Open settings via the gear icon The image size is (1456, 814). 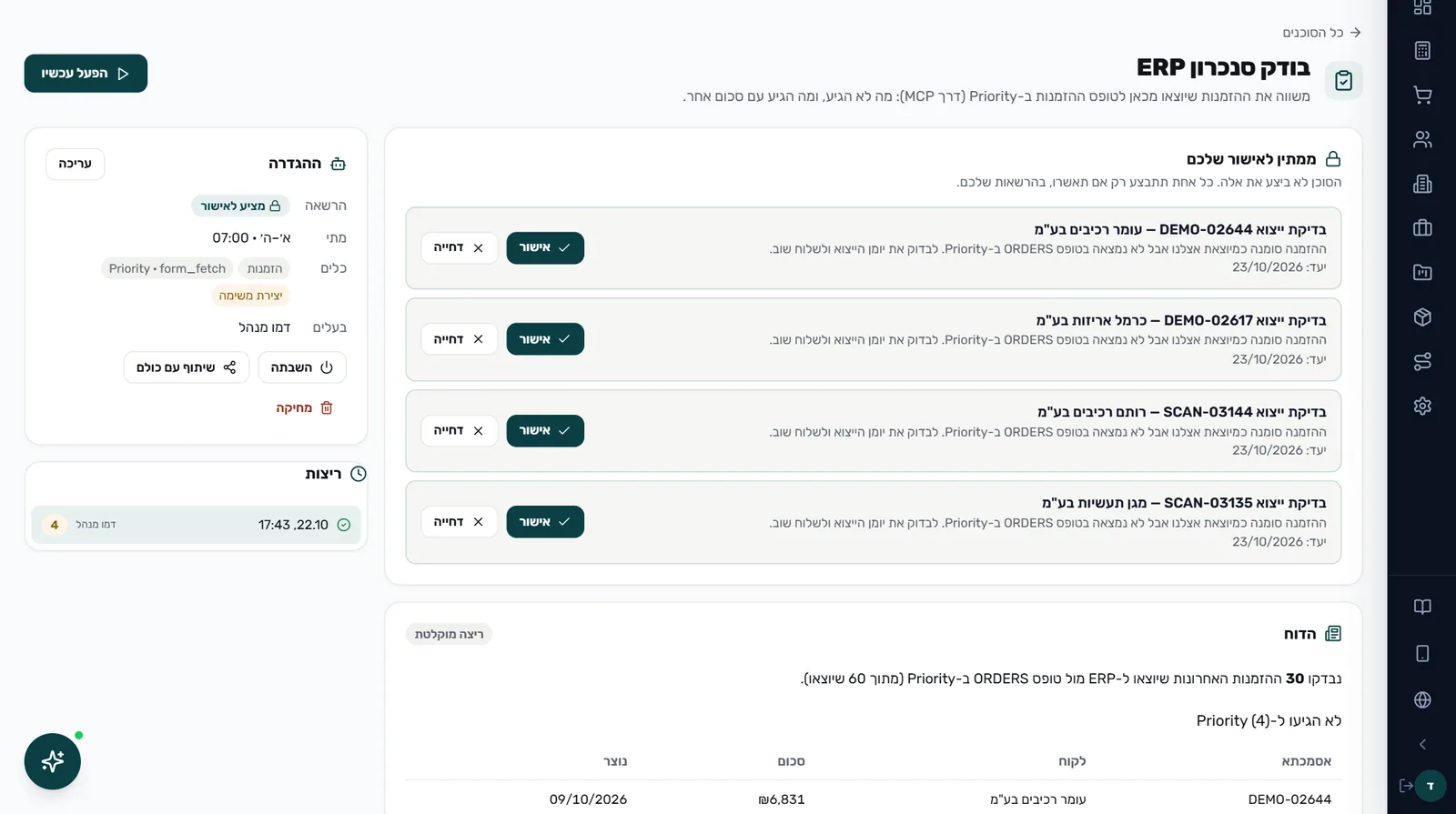(1422, 406)
